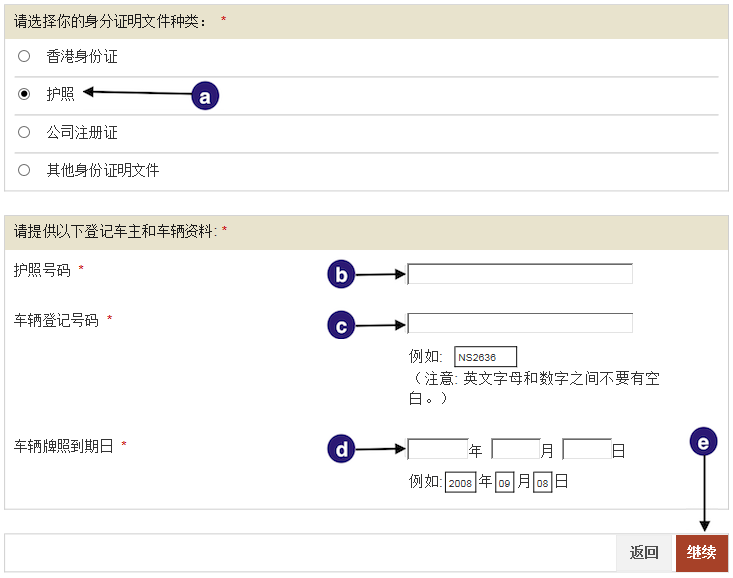Screen dimensions: 733x578
Task: Click the circled 'c' marker icon
Action: pos(341,325)
